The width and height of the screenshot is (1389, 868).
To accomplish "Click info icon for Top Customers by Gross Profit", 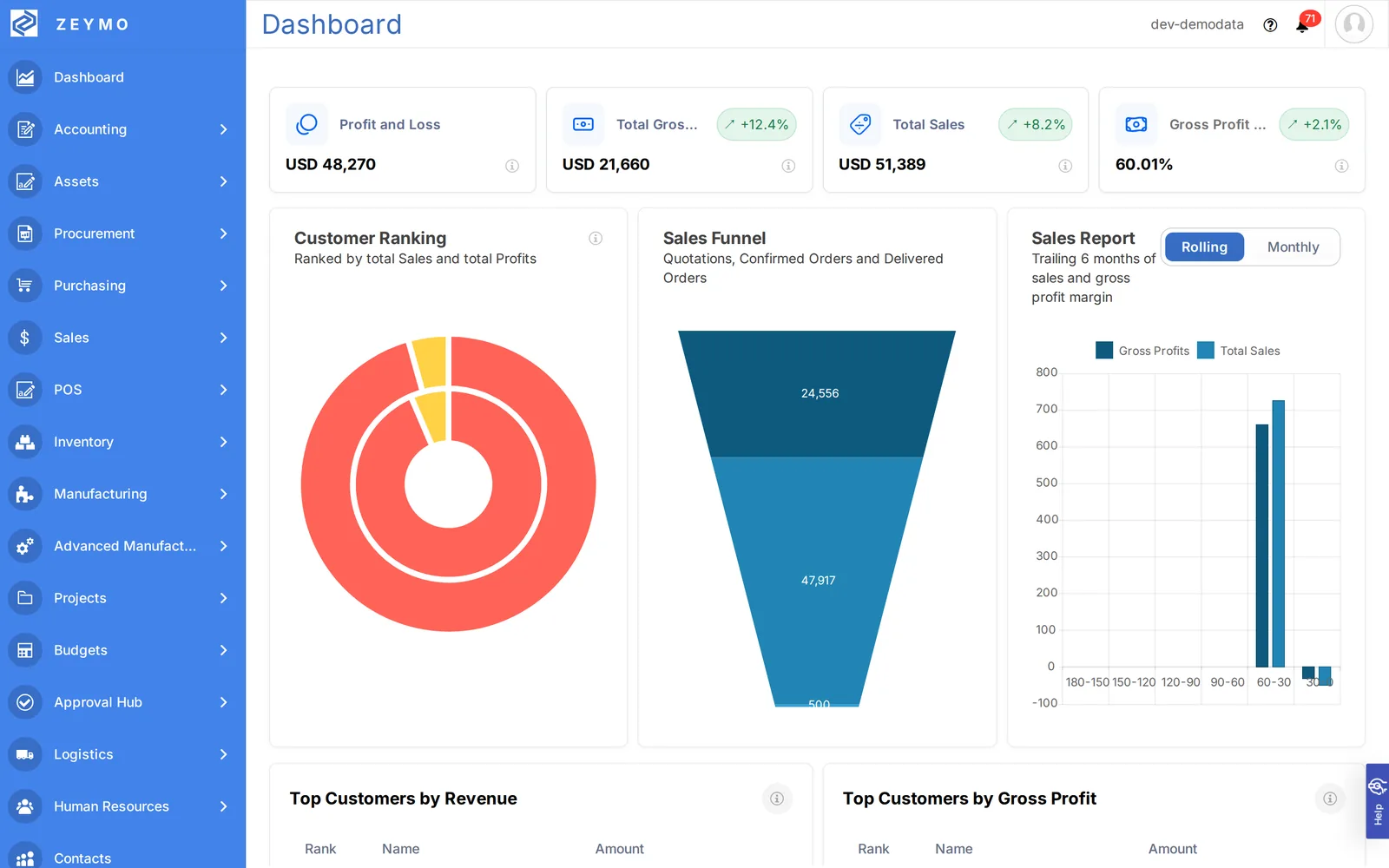I will (x=1330, y=799).
